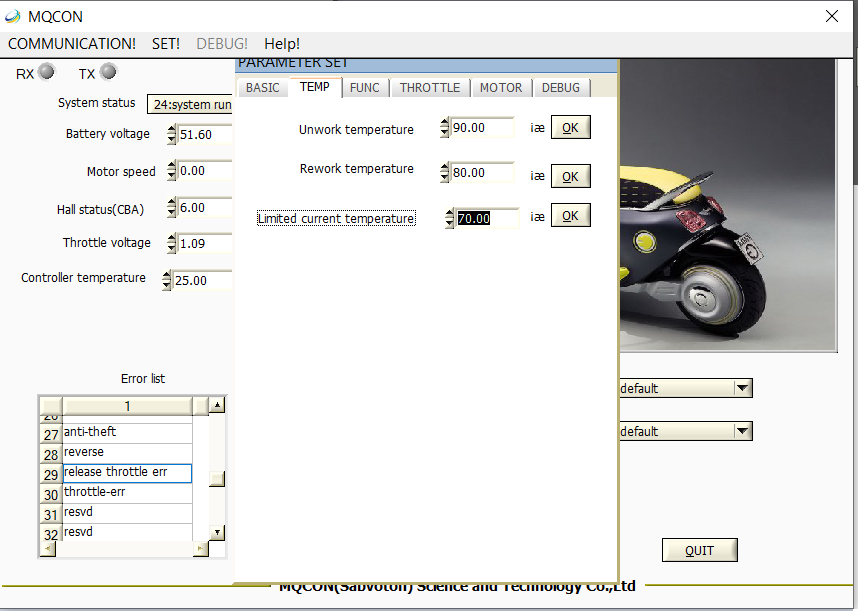Switch to the THROTTLE tab
Viewport: 858px width, 611px height.
point(430,88)
